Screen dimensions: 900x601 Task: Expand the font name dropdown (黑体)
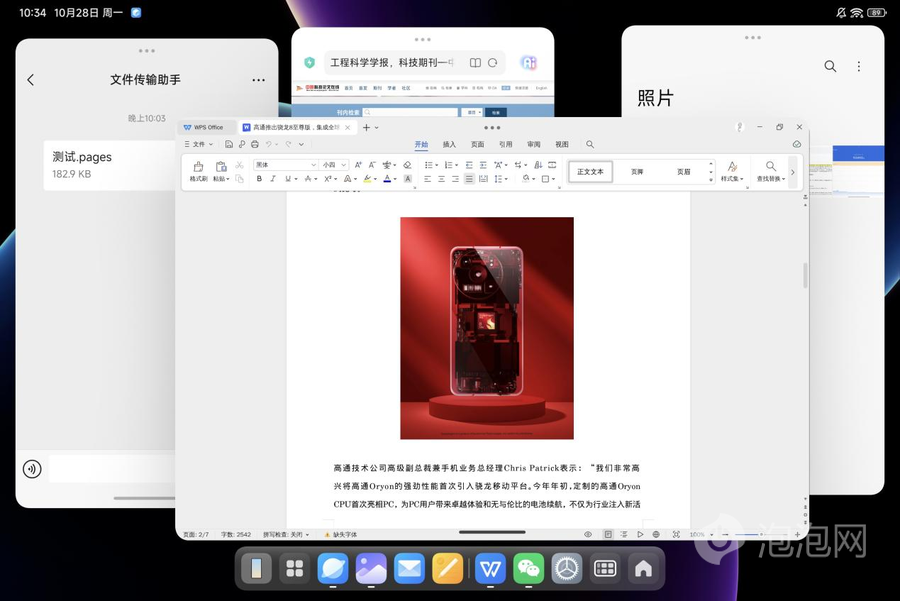[313, 165]
